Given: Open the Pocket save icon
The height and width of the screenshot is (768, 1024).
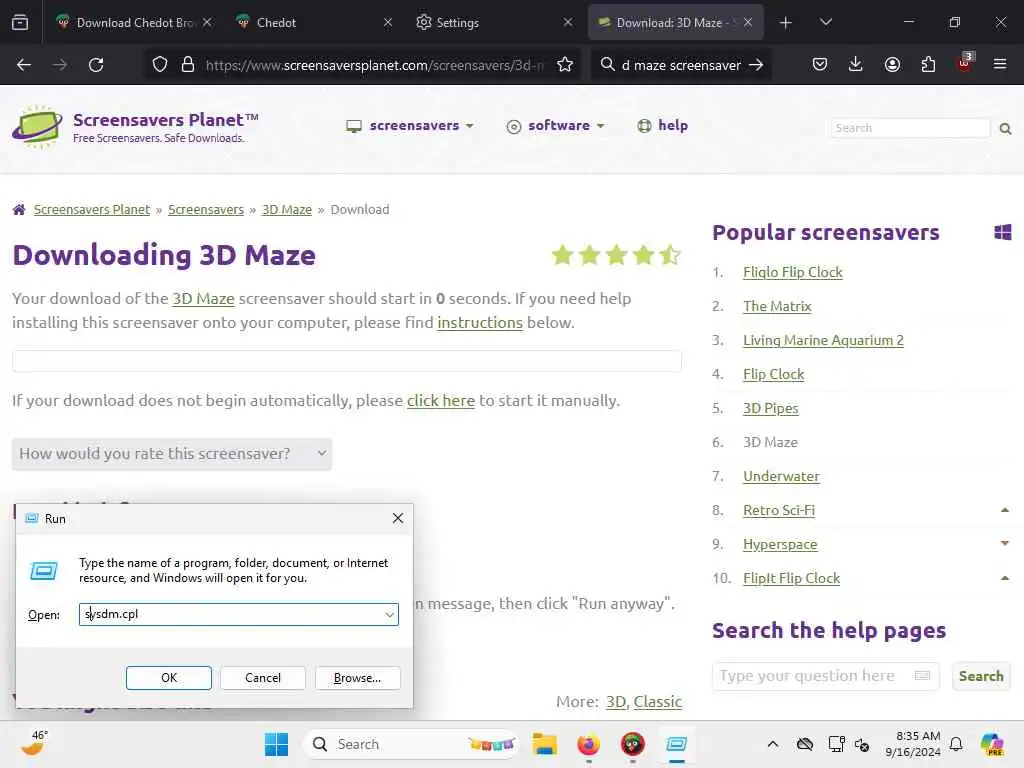Looking at the screenshot, I should [x=820, y=65].
